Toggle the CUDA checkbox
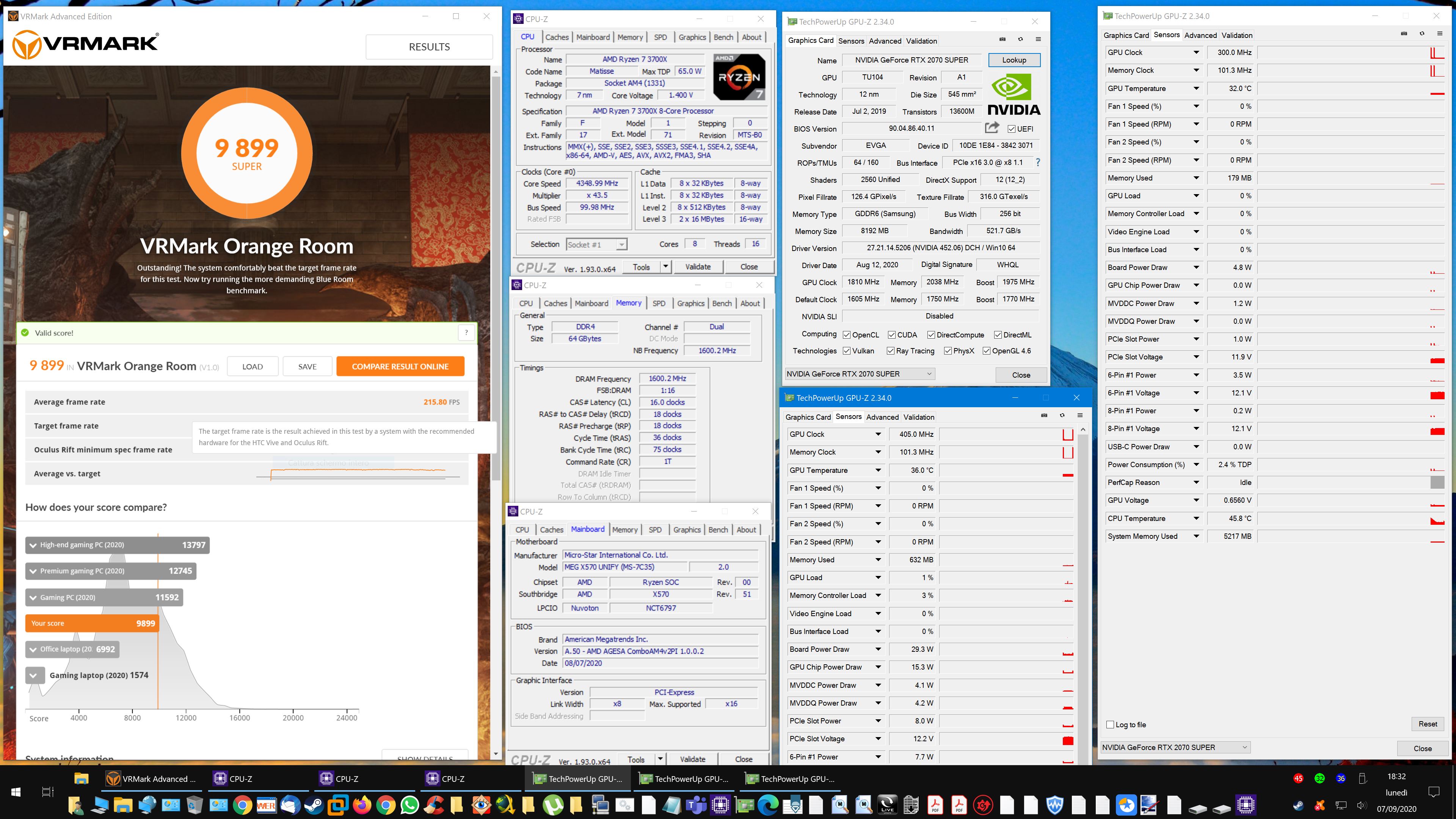1456x819 pixels. (x=891, y=334)
